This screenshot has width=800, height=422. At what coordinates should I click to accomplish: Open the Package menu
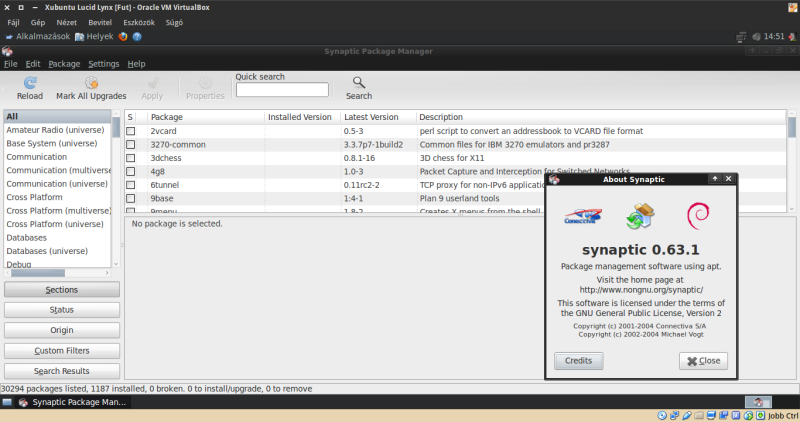64,64
